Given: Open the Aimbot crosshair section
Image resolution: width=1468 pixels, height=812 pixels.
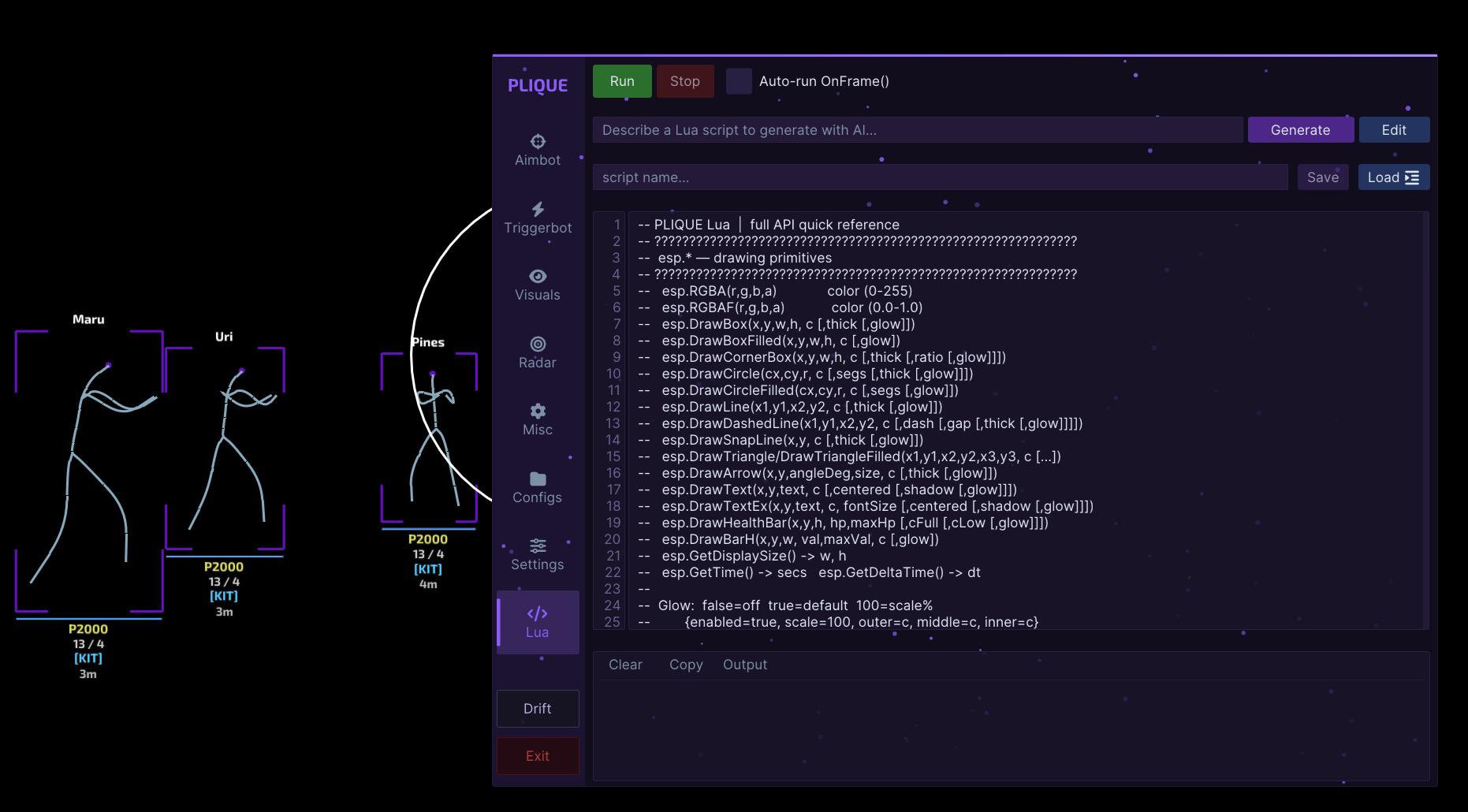Looking at the screenshot, I should point(538,150).
